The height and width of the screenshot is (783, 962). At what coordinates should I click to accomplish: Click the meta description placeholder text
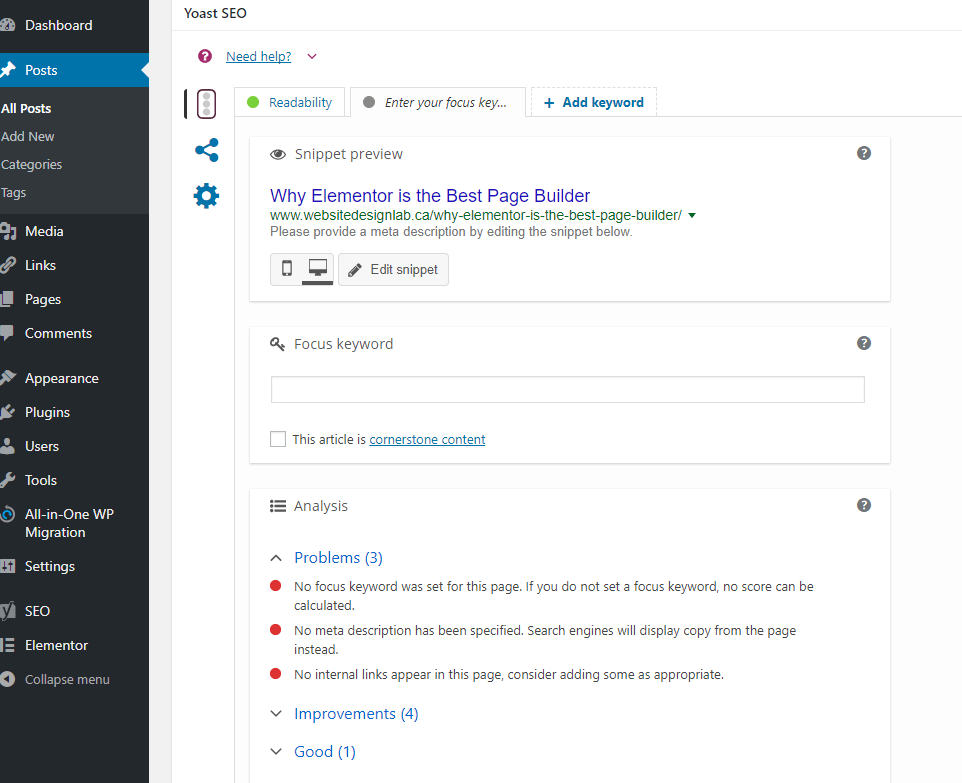pos(451,232)
